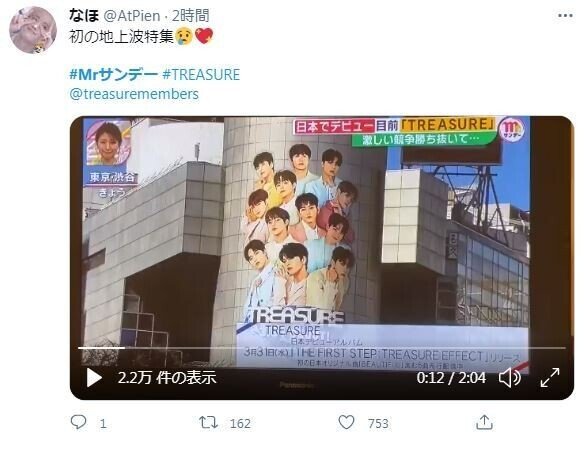Open the 2時間 timestamp permalink
586x449 pixels.
coord(190,16)
